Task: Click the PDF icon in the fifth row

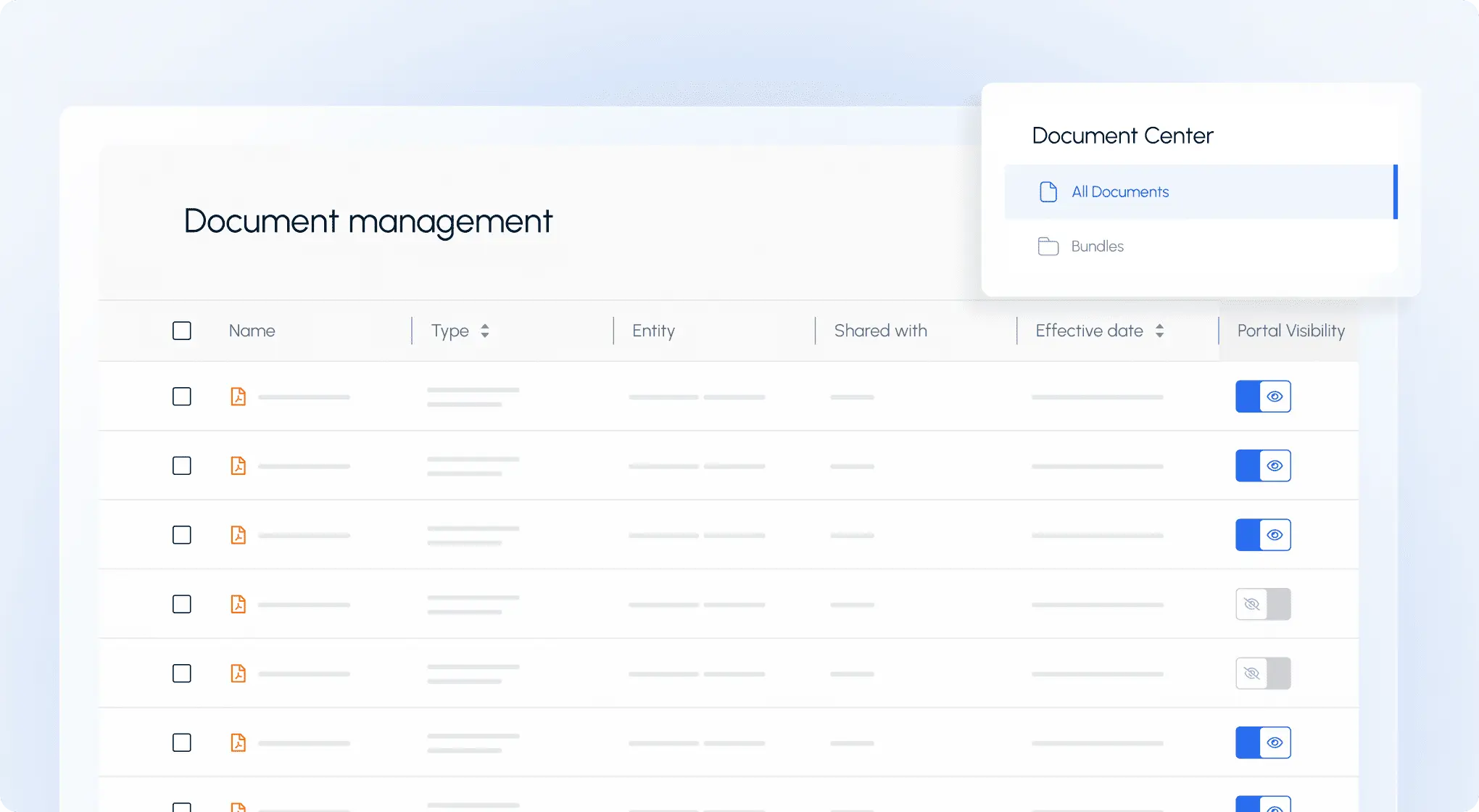Action: click(238, 674)
